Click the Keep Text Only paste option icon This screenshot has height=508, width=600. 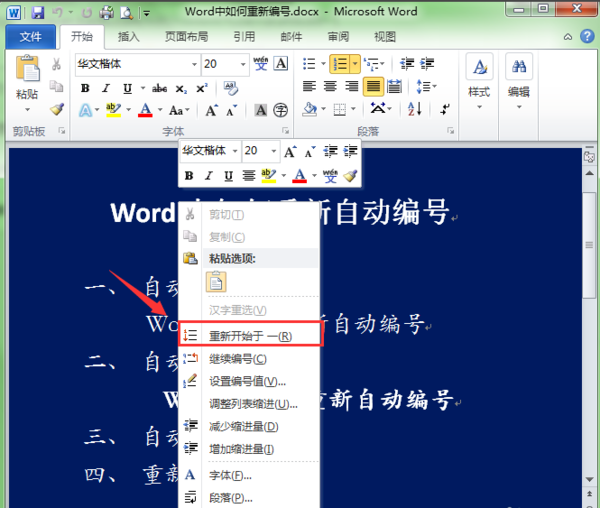point(216,282)
